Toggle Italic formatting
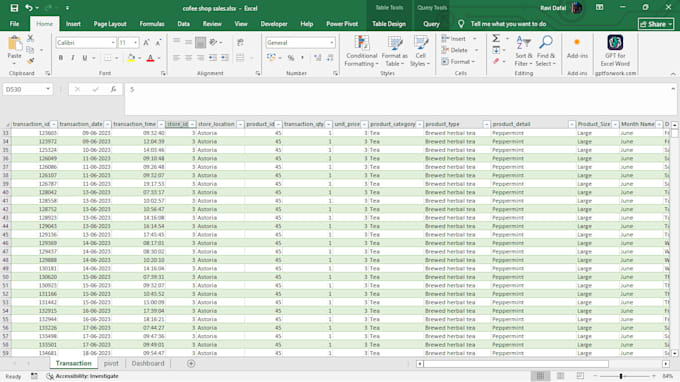 click(x=72, y=58)
